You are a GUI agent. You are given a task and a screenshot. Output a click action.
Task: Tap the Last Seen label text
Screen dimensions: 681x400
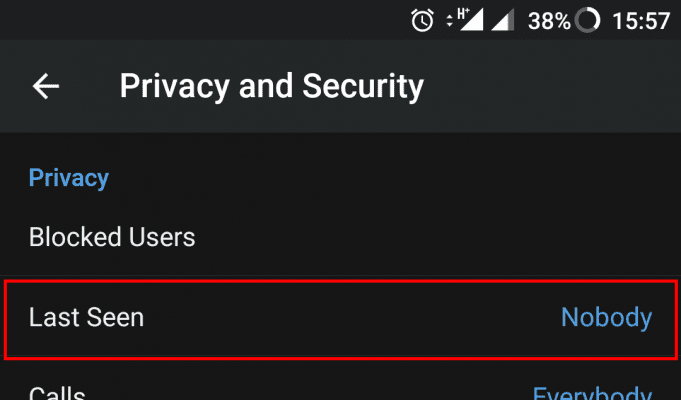click(x=86, y=317)
